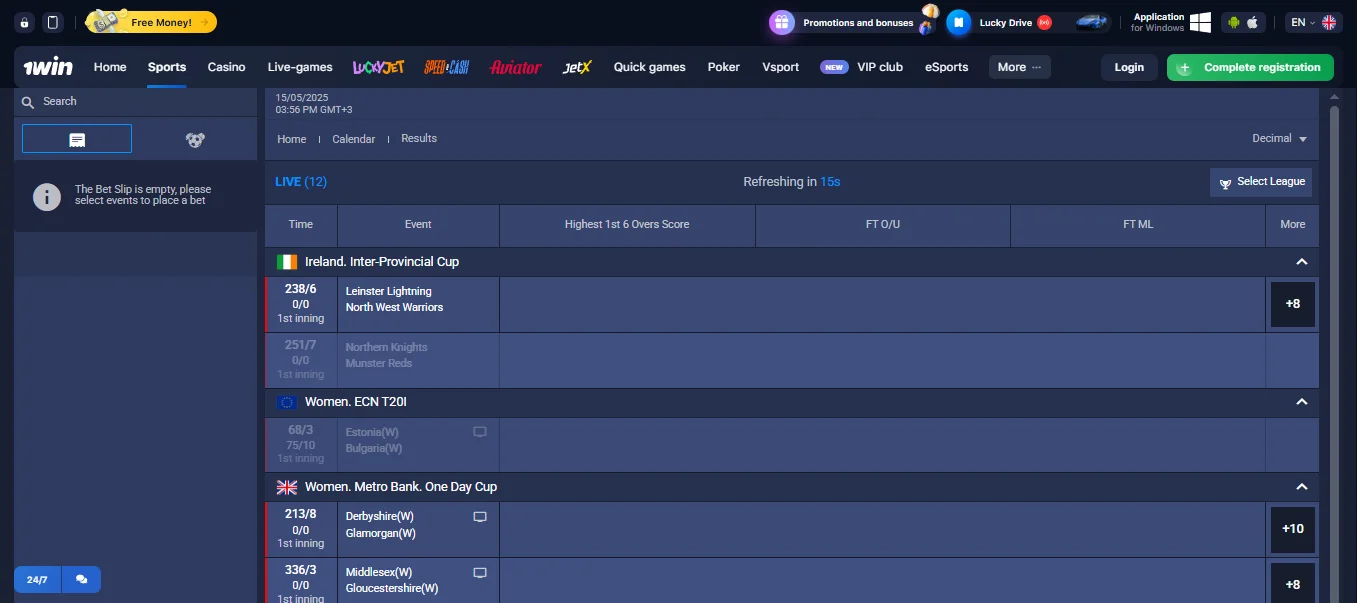1357x603 pixels.
Task: Click the Login button
Action: (x=1129, y=67)
